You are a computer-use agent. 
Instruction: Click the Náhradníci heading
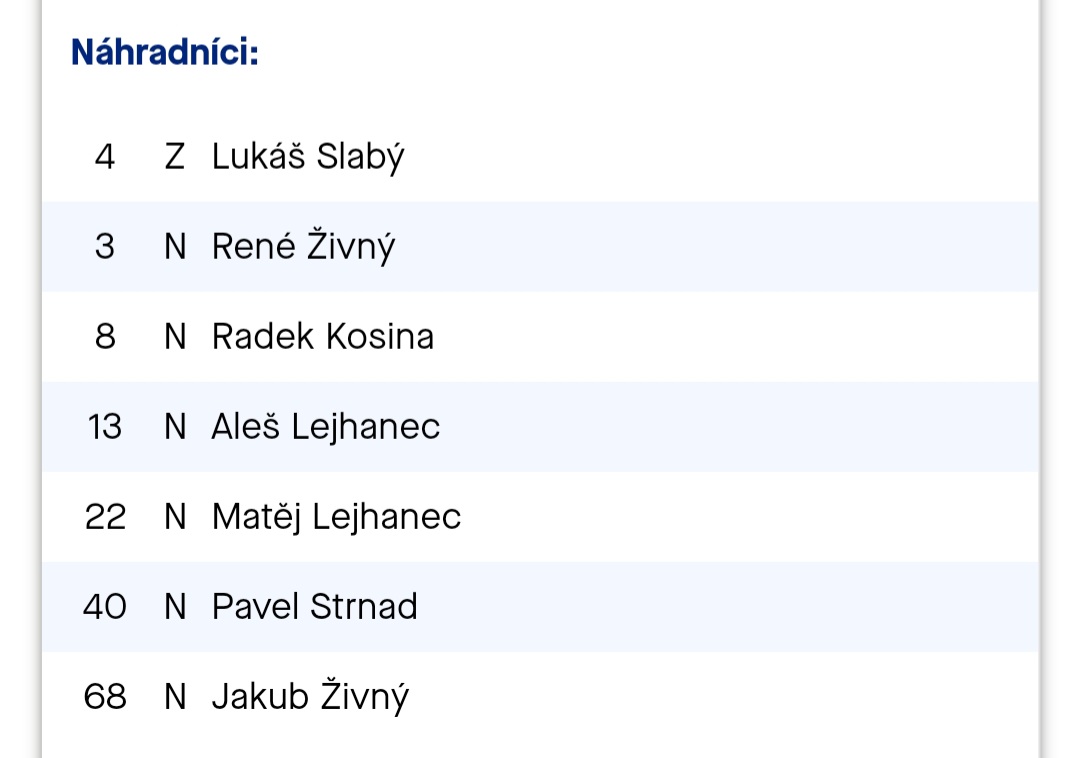(165, 53)
